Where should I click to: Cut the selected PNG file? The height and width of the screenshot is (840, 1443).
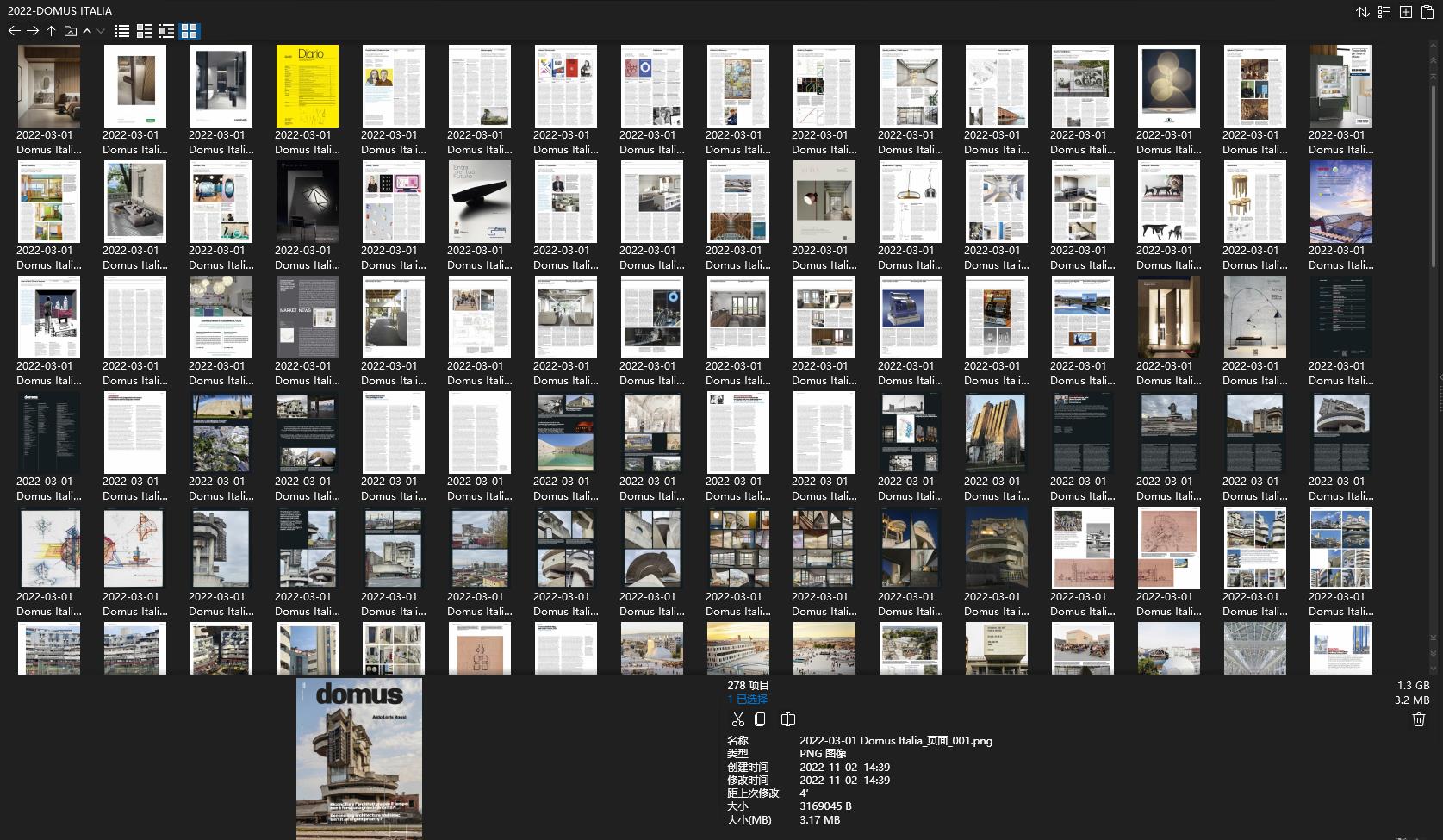click(x=738, y=719)
